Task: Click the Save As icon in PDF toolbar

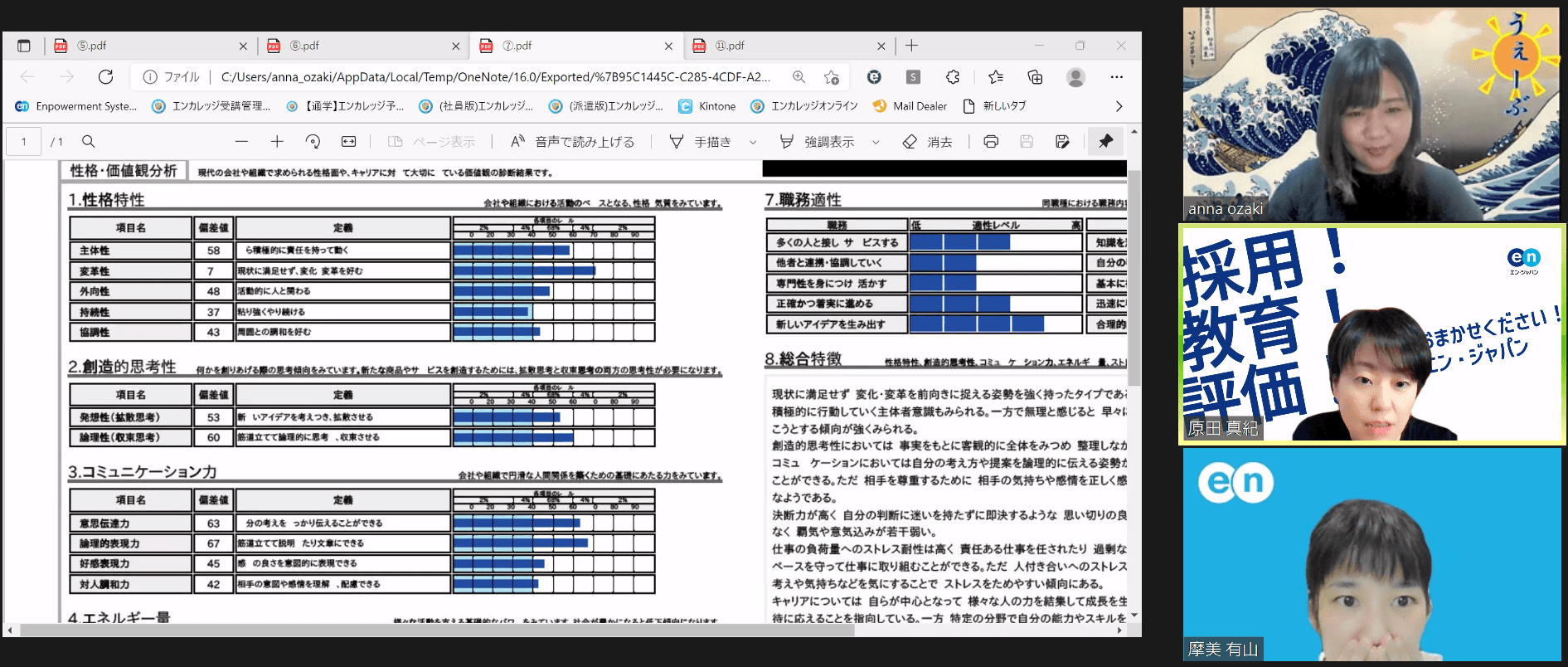Action: click(1062, 142)
